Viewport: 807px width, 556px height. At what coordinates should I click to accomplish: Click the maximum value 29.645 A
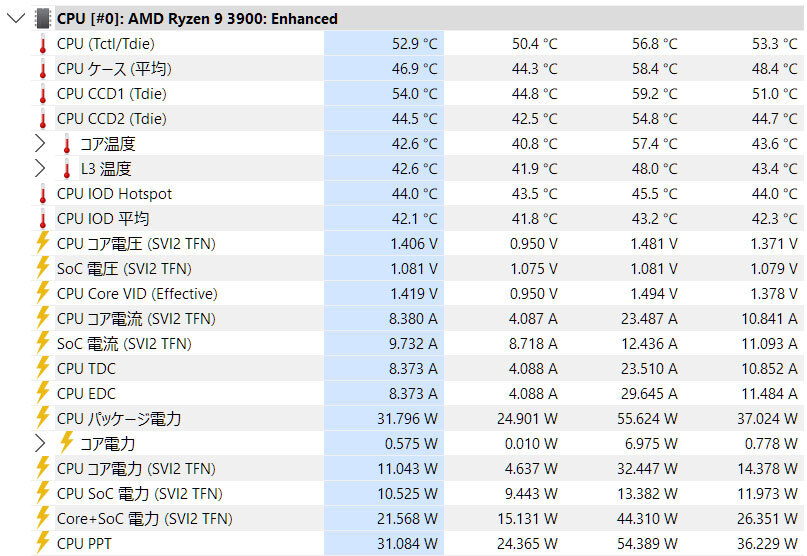(x=649, y=393)
